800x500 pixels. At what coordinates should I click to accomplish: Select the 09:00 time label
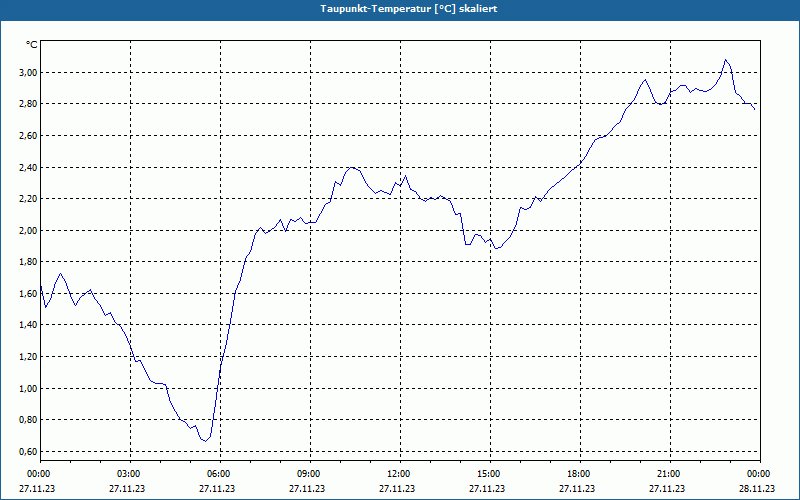click(x=310, y=474)
